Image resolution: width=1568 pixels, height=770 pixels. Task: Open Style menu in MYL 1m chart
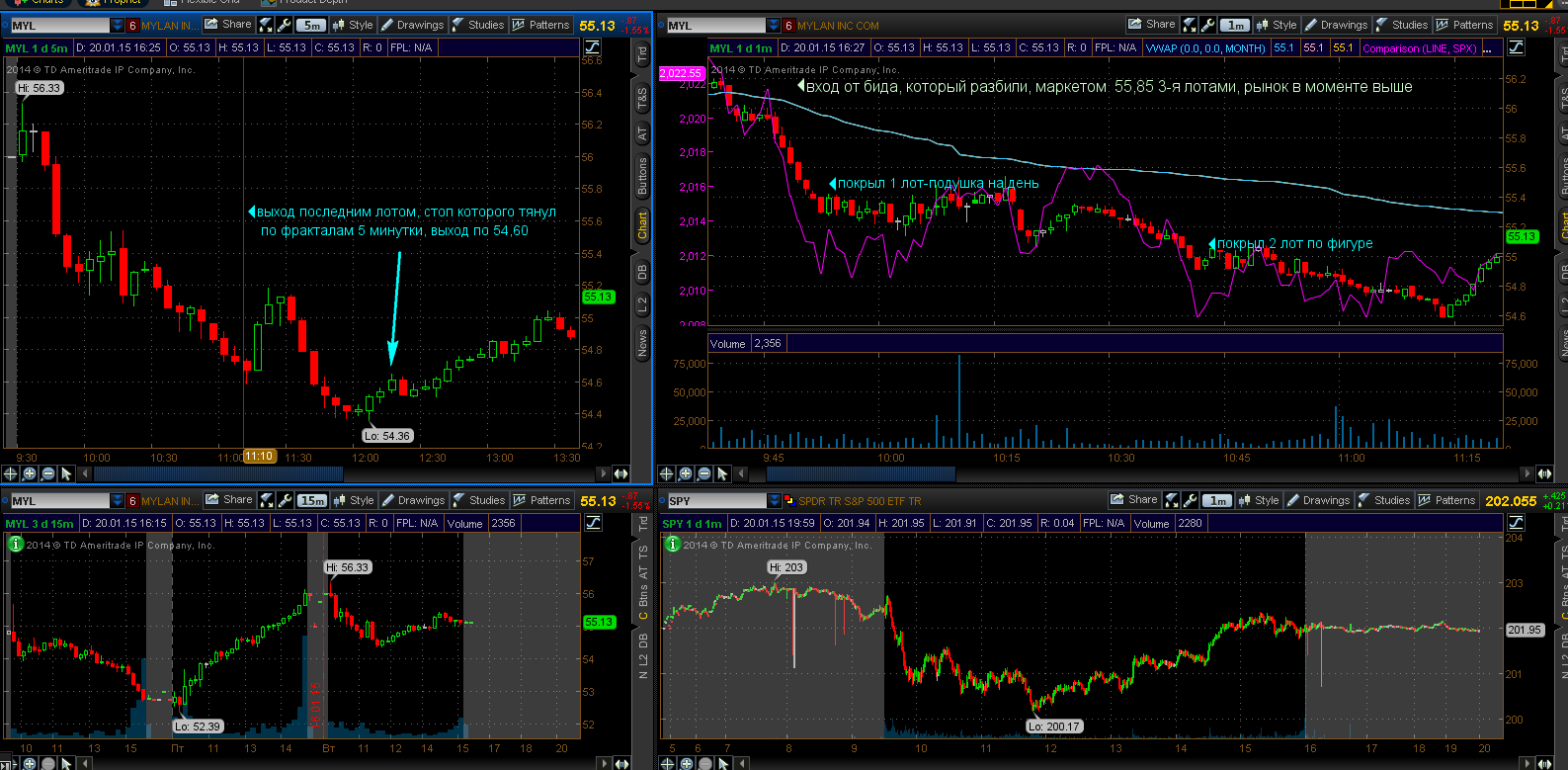[x=1276, y=25]
